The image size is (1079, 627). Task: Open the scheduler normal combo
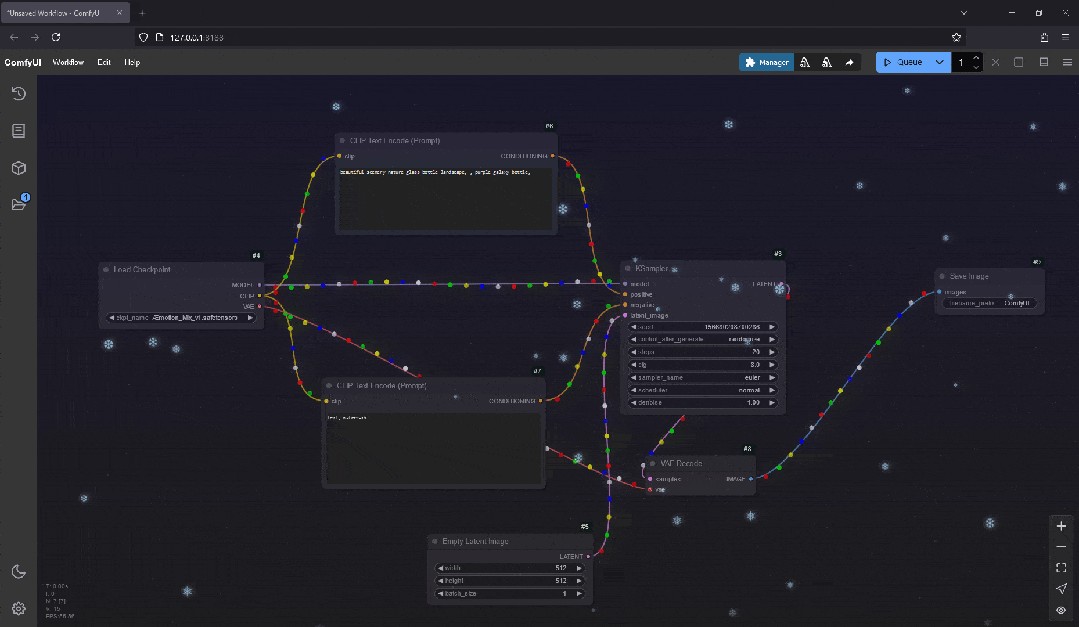pyautogui.click(x=703, y=390)
